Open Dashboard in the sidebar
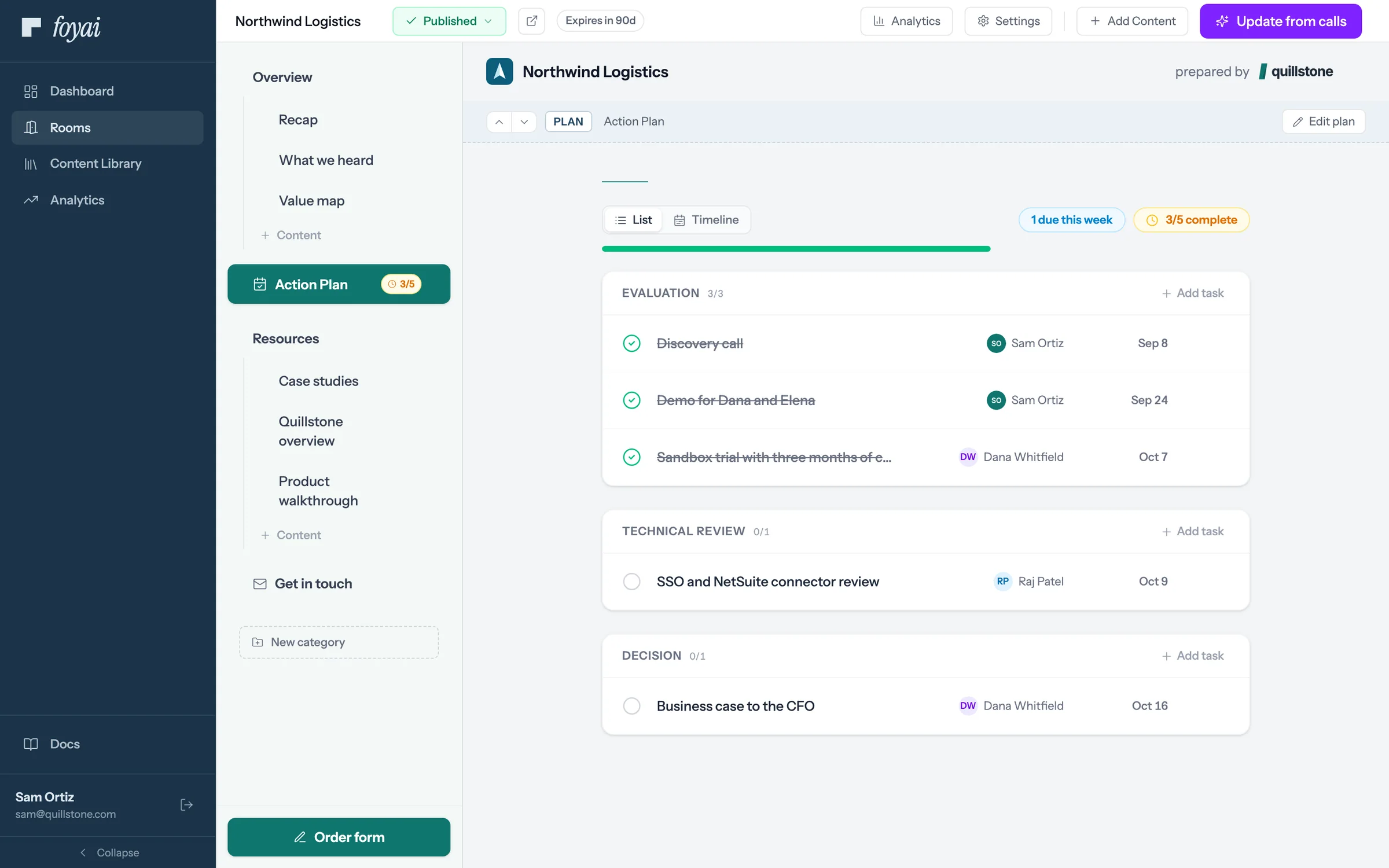The width and height of the screenshot is (1389, 868). [x=108, y=91]
